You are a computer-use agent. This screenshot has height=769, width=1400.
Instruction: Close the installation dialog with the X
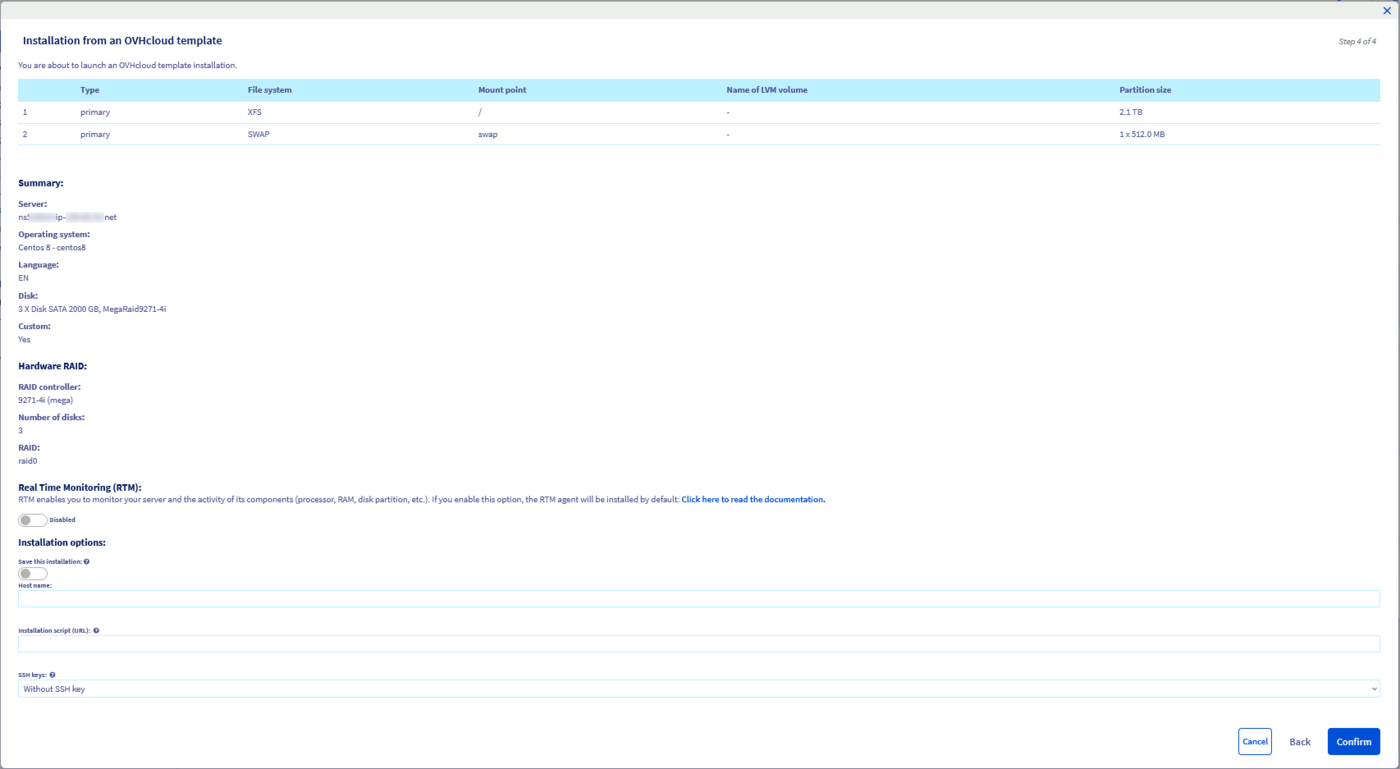coord(1386,11)
